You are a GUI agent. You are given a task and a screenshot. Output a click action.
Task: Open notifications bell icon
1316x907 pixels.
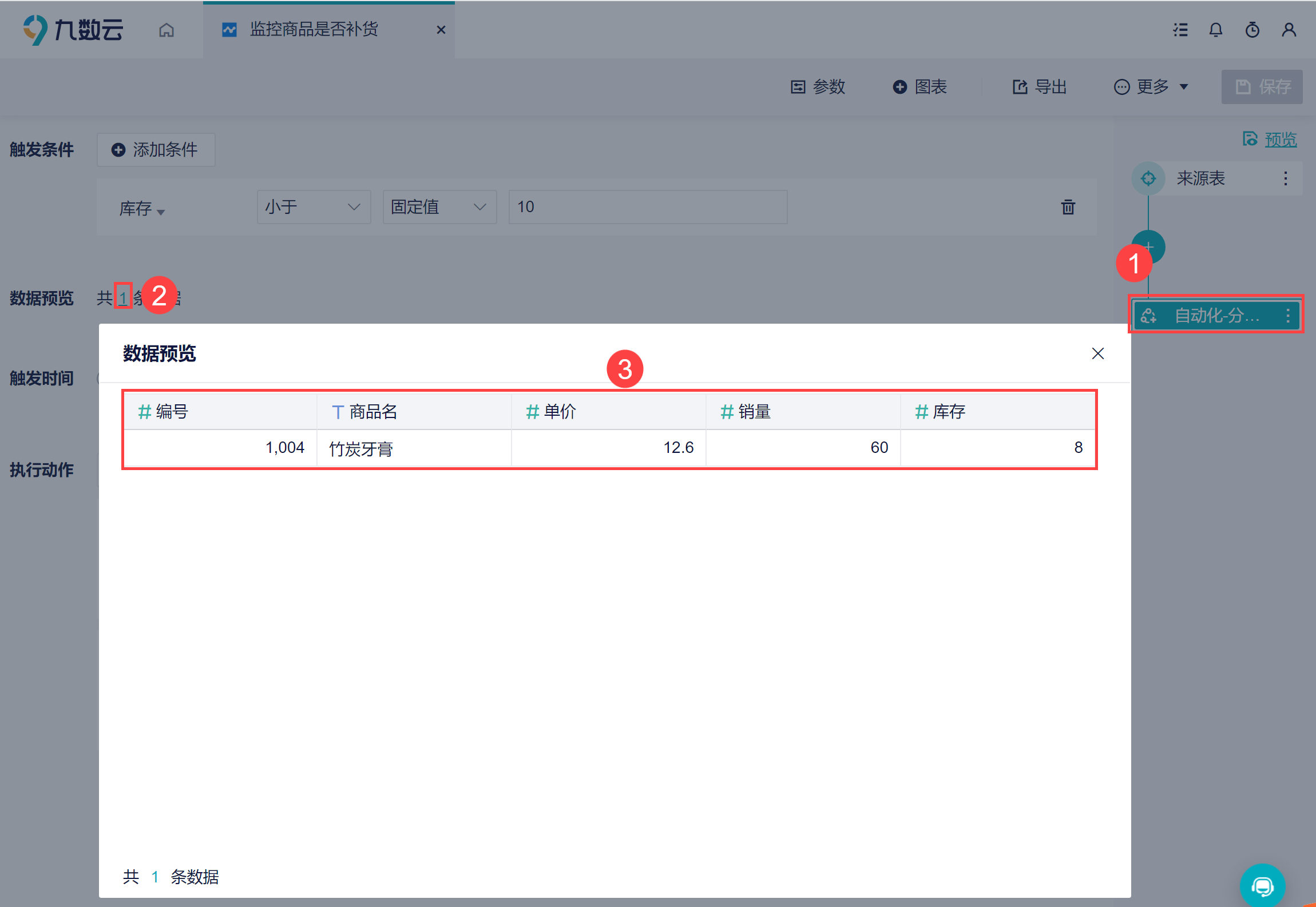pyautogui.click(x=1216, y=30)
